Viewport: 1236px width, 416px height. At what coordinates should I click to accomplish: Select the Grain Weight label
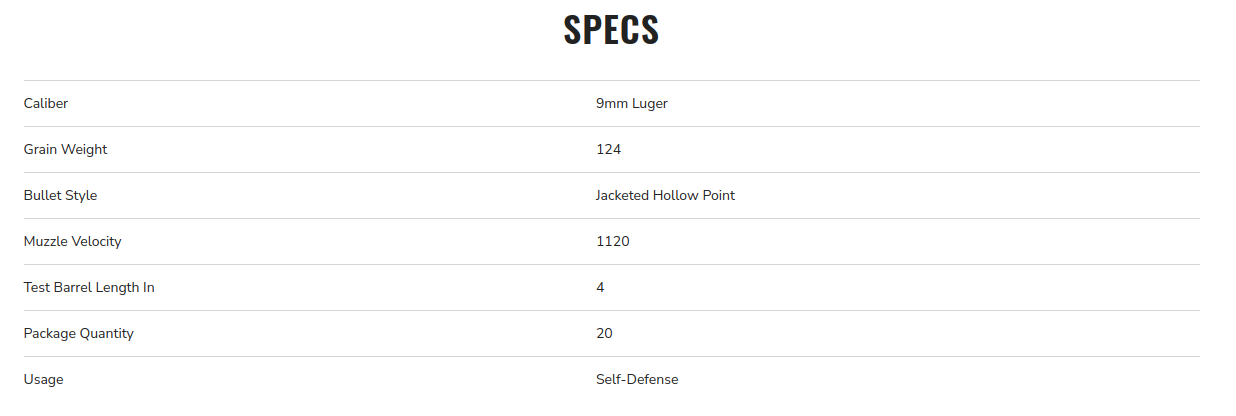tap(66, 149)
